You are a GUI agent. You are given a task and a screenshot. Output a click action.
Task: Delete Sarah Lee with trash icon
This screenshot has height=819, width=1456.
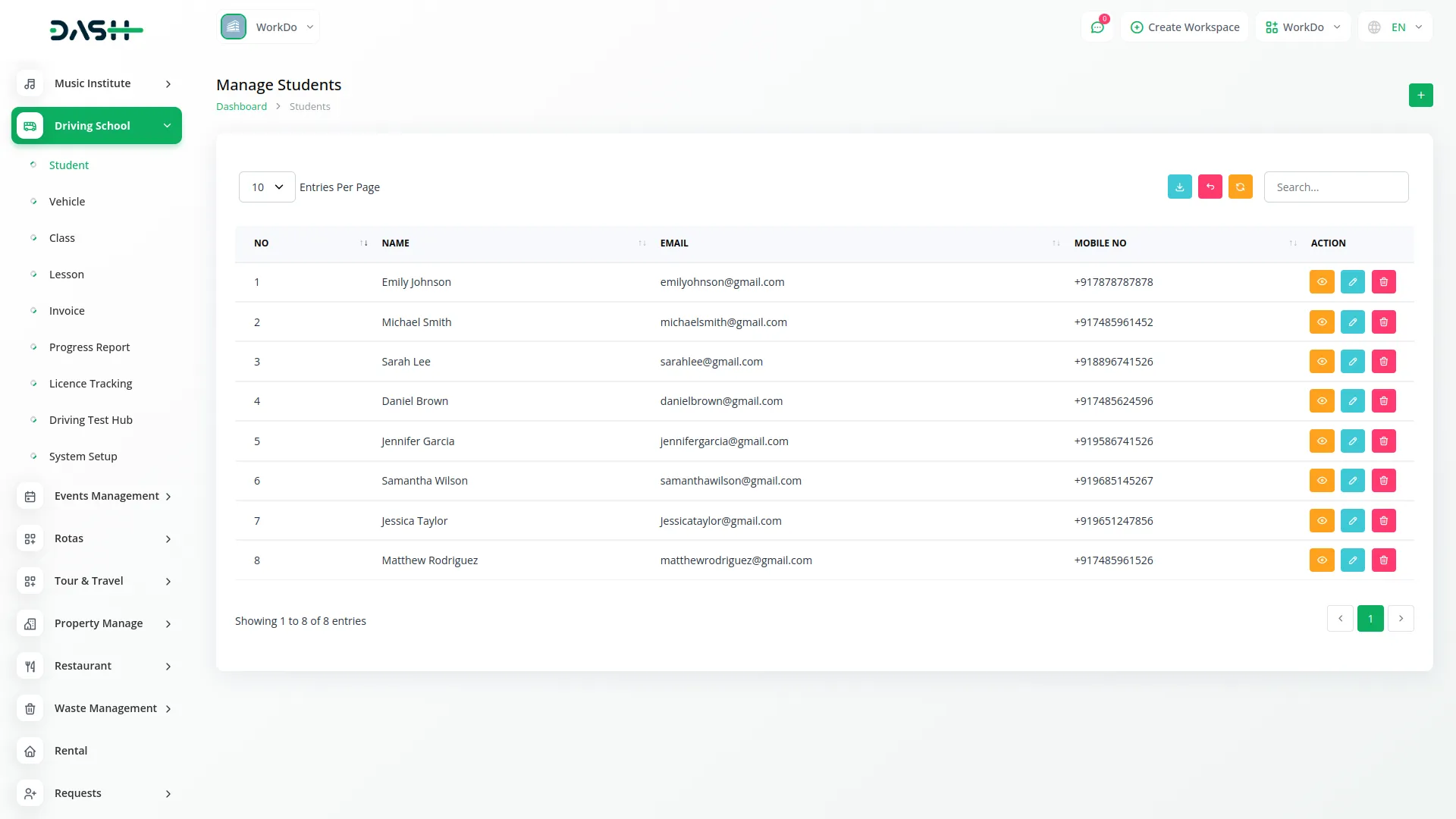pos(1383,362)
